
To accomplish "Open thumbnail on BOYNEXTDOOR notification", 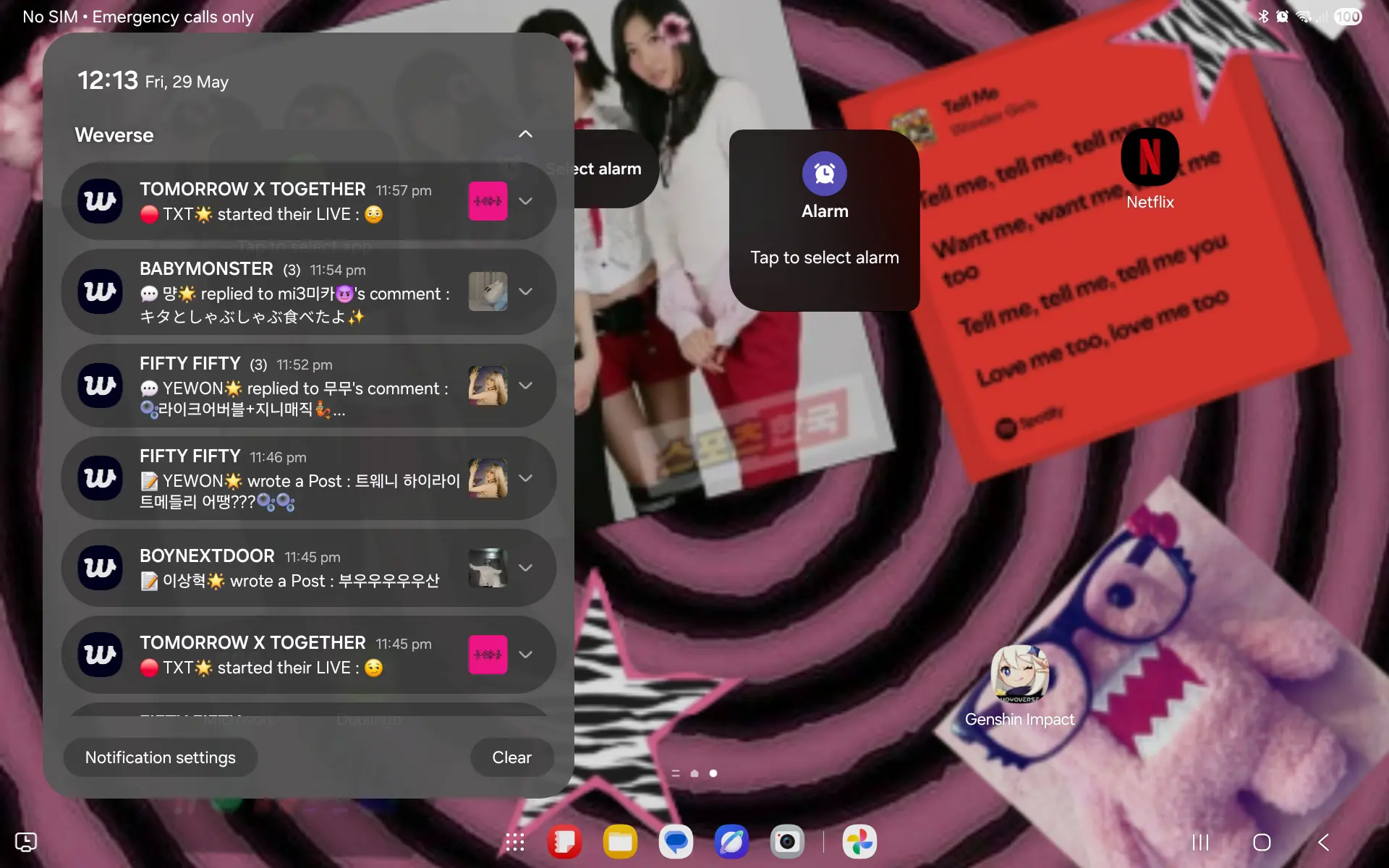I will (x=488, y=568).
